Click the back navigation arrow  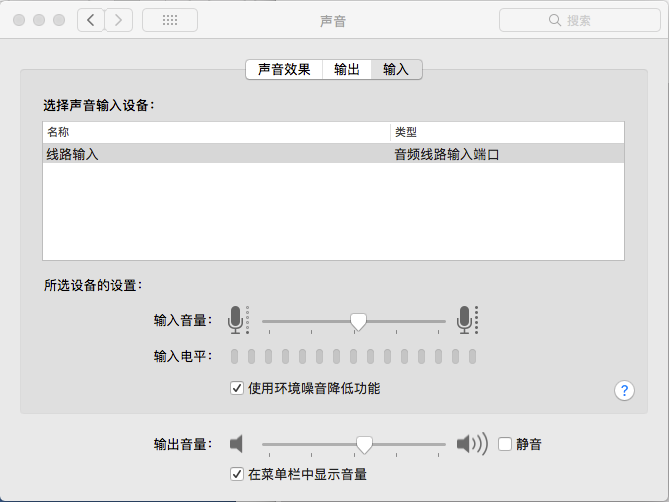91,20
